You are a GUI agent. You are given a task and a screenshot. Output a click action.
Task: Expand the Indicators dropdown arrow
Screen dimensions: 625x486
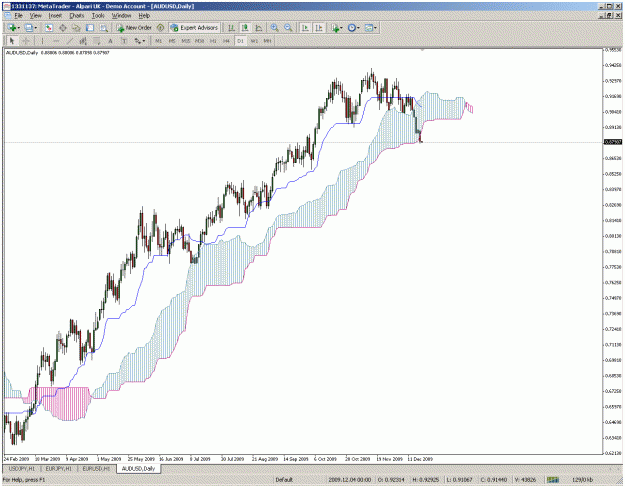point(342,28)
